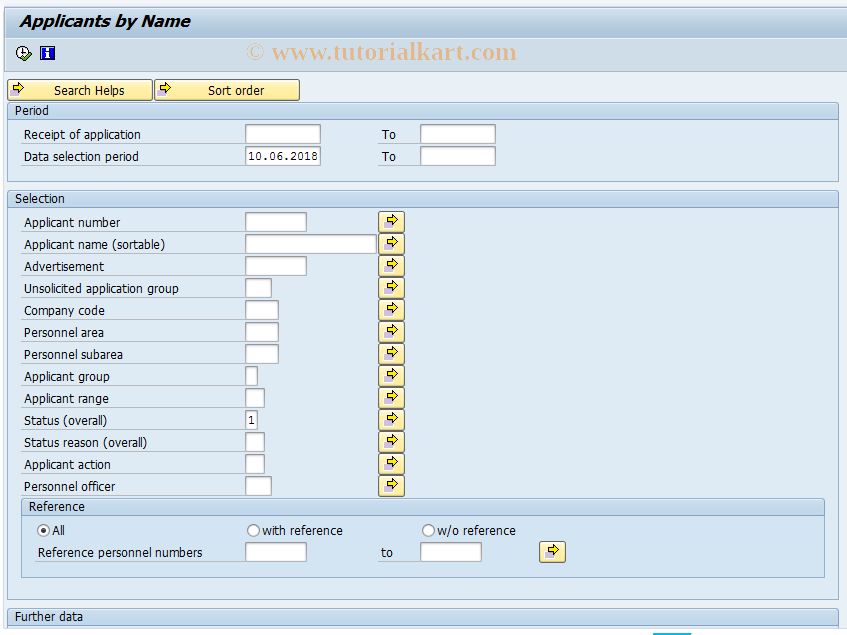The height and width of the screenshot is (635, 847).
Task: Click Data selection period field showing 10.06.2018
Action: 283,156
